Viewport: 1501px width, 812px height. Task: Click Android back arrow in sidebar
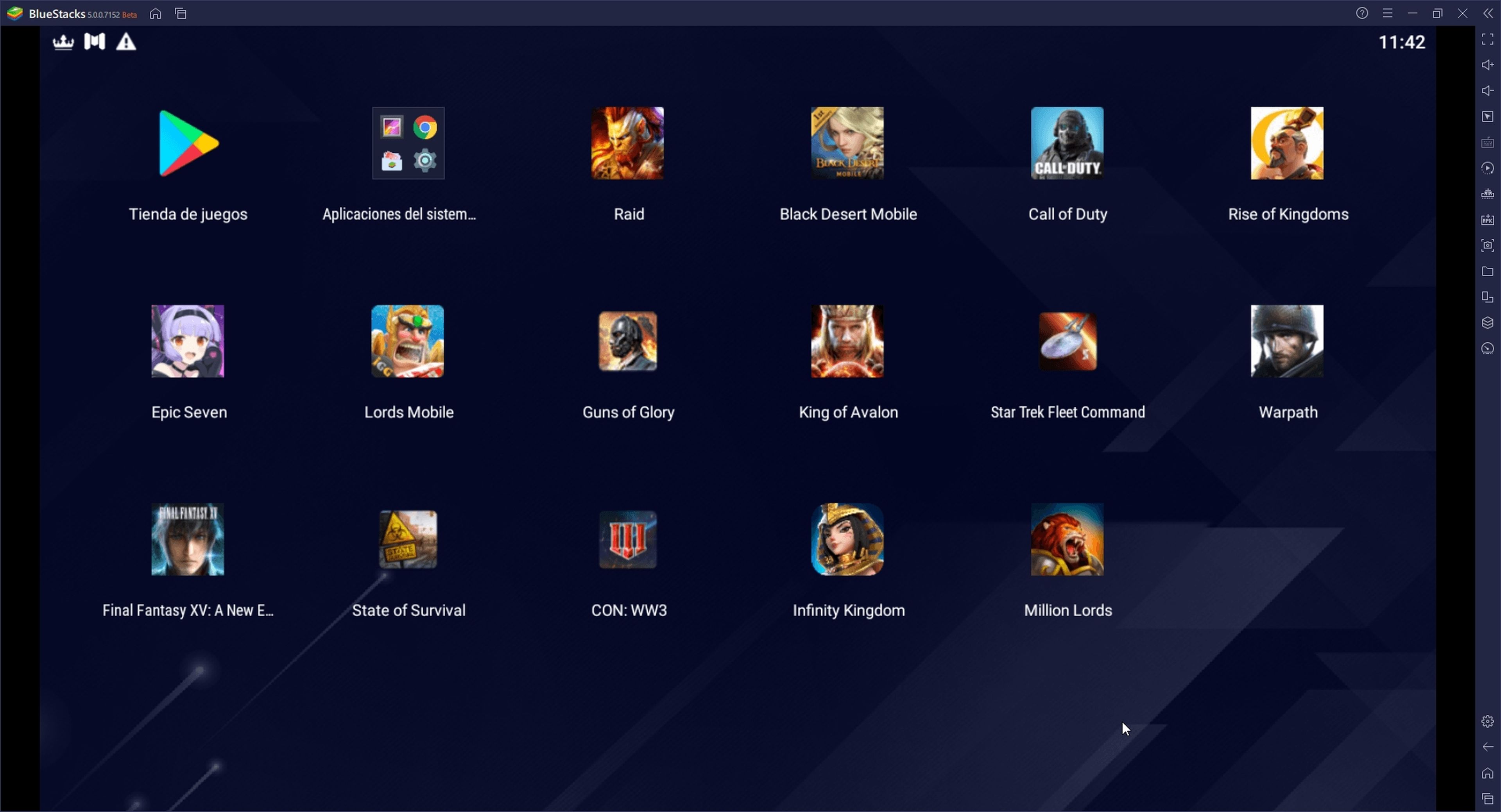coord(1488,747)
